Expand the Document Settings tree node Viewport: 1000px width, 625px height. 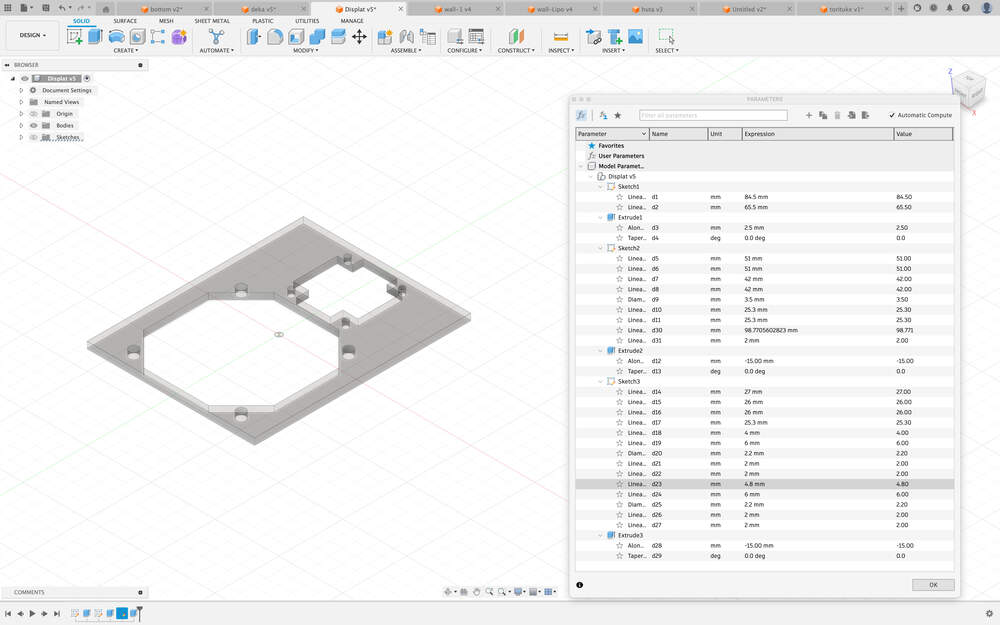(21, 91)
